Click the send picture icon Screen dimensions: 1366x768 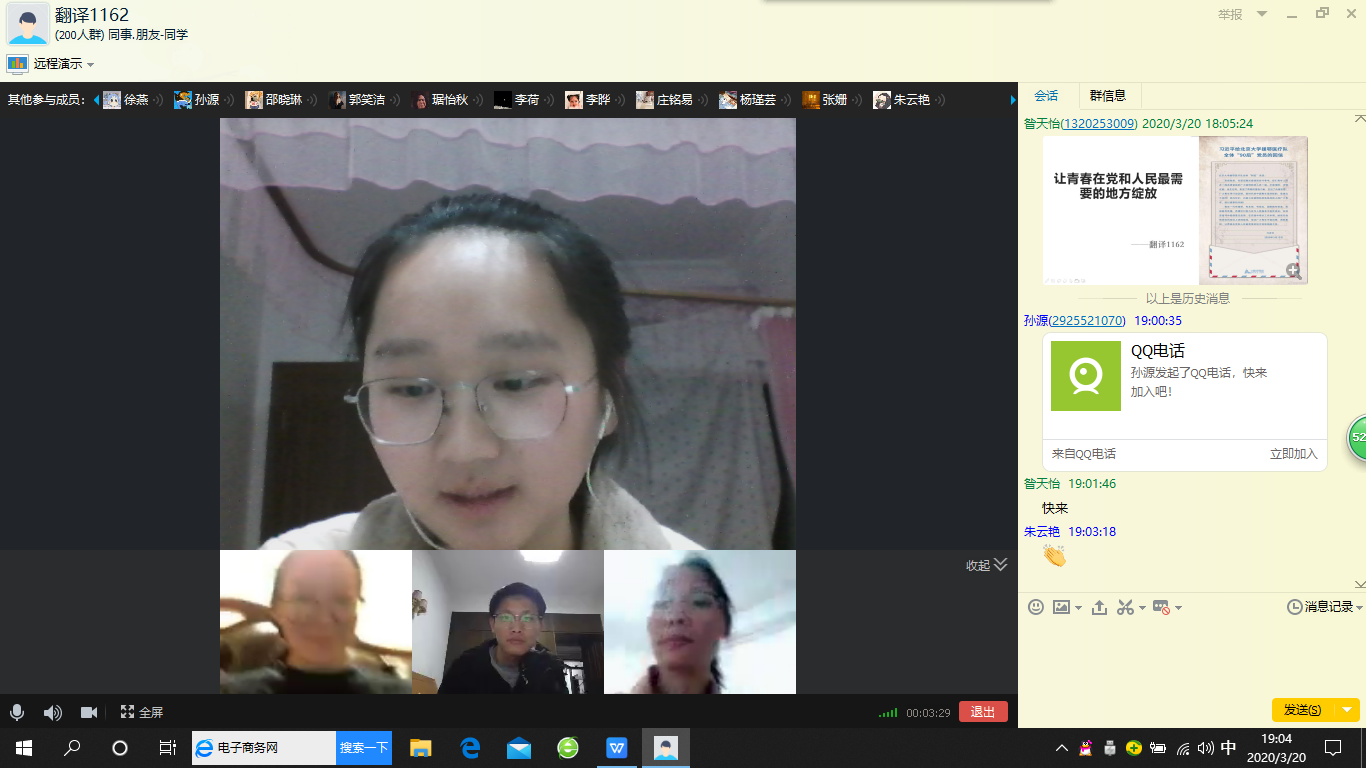click(x=1061, y=607)
